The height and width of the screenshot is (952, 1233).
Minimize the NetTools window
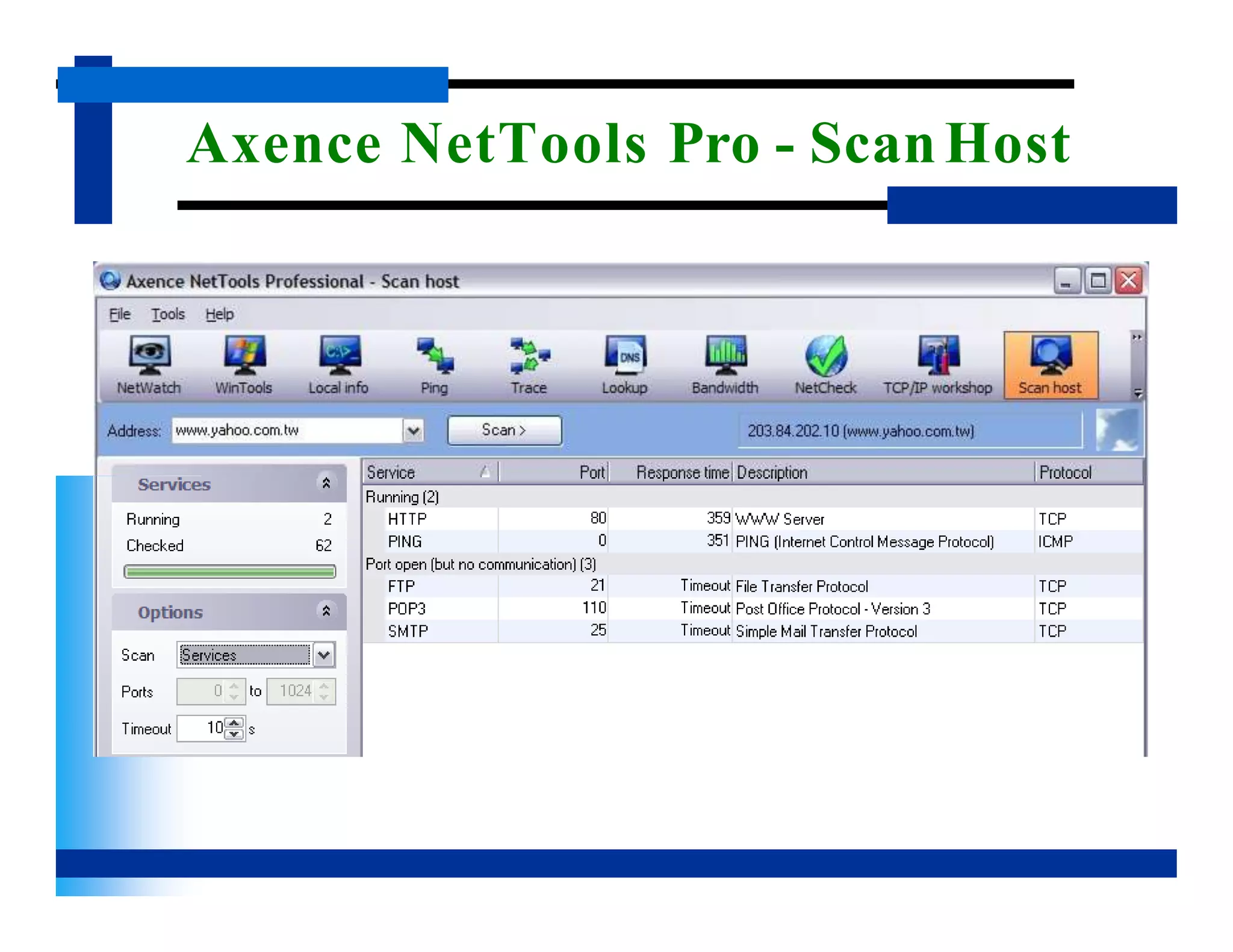tap(1066, 281)
